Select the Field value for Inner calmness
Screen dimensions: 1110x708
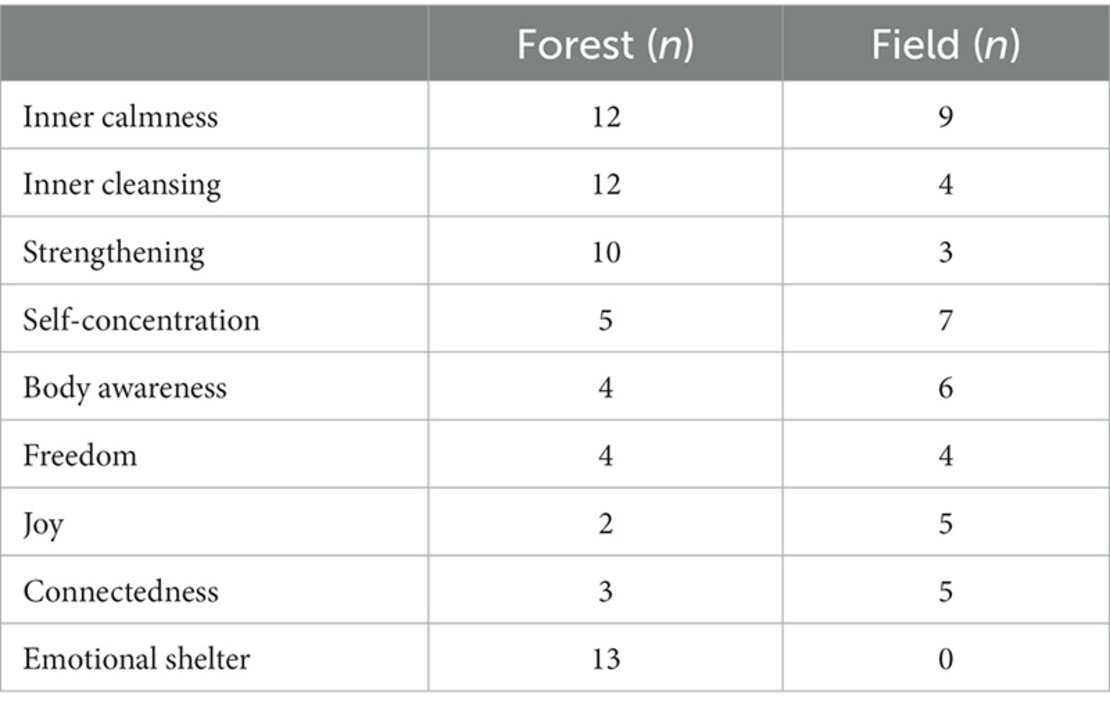pyautogui.click(x=945, y=117)
